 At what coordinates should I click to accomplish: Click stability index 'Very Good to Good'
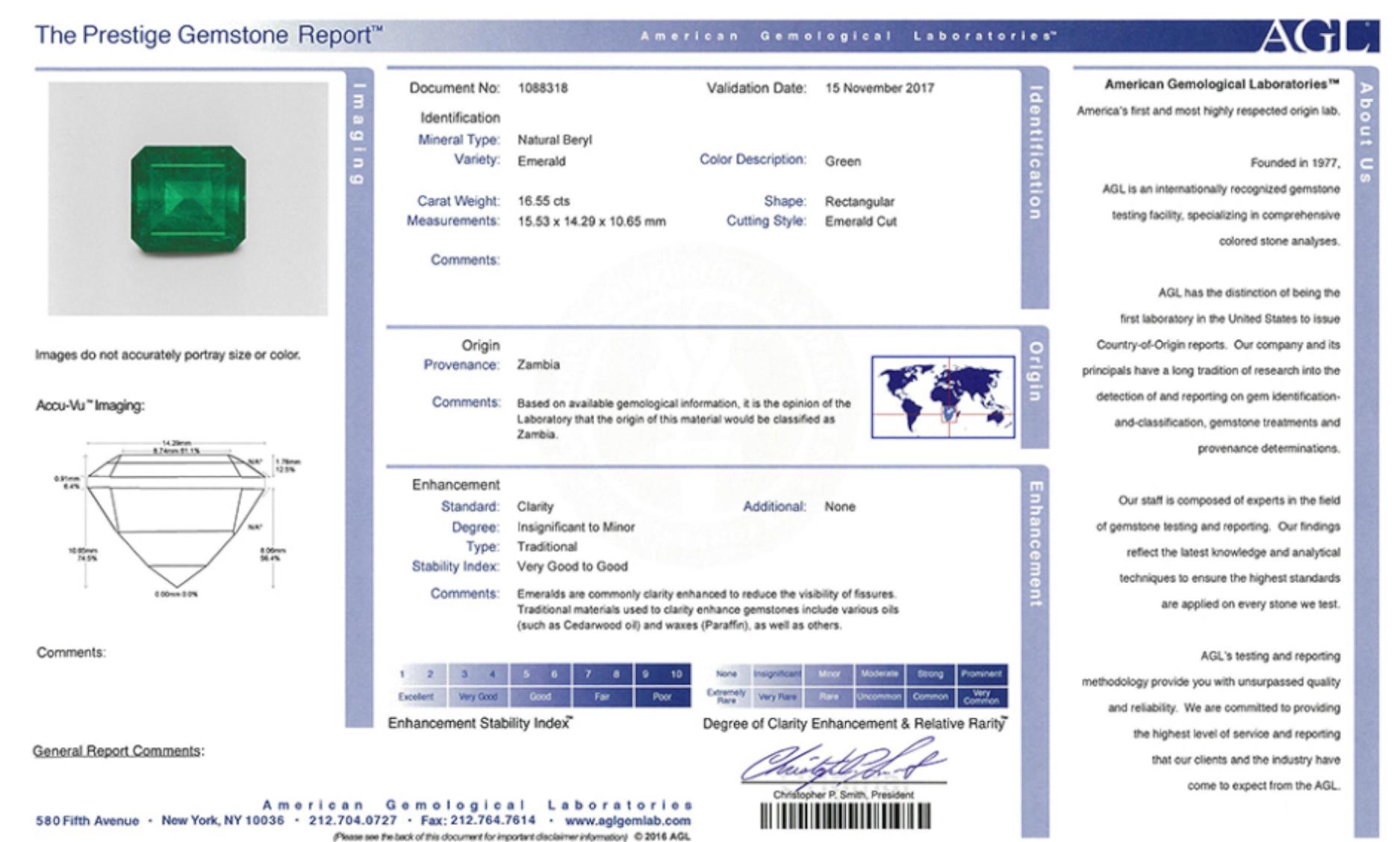(x=573, y=567)
